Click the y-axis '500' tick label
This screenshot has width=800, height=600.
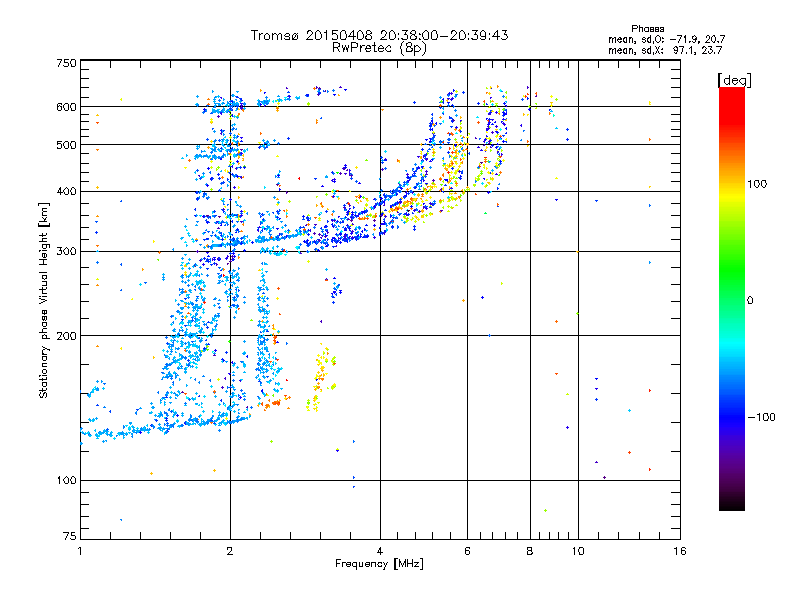(66, 145)
